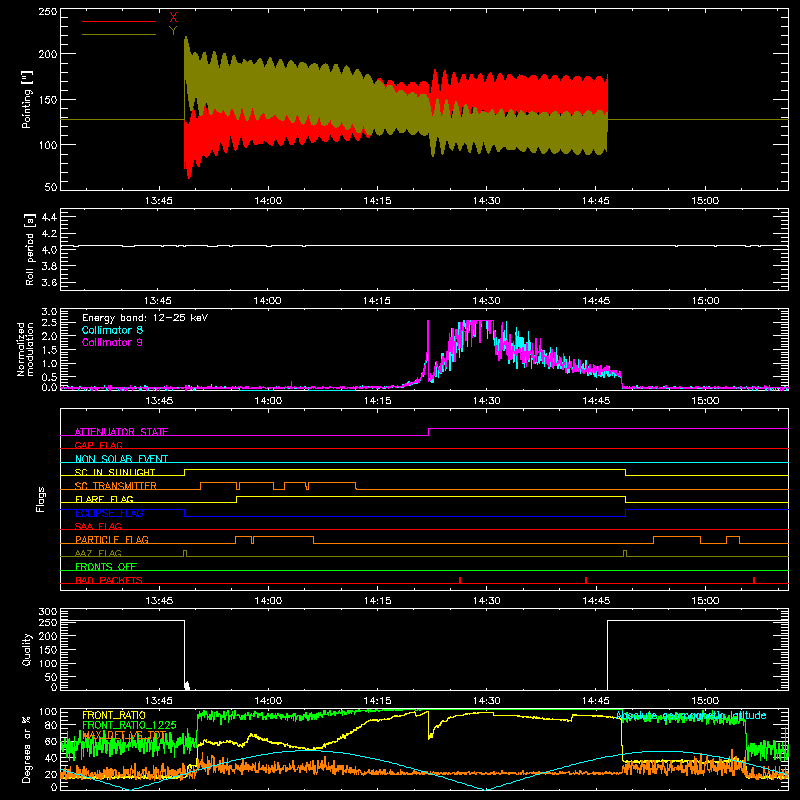Click the 250 tick on the Pointing axis

click(47, 12)
